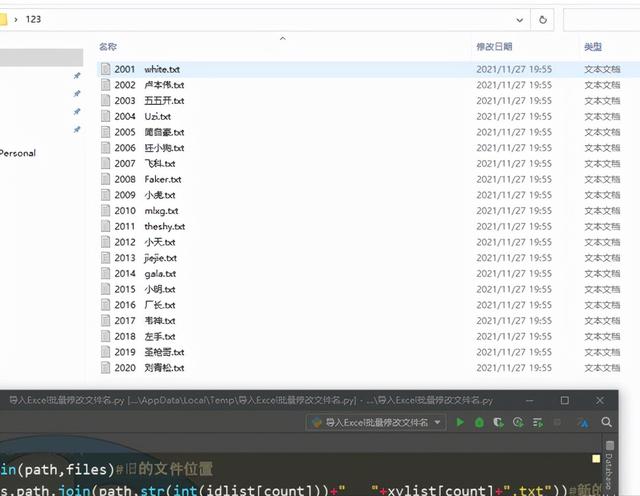
Task: Select the file numbered 2020
Action: coord(149,368)
